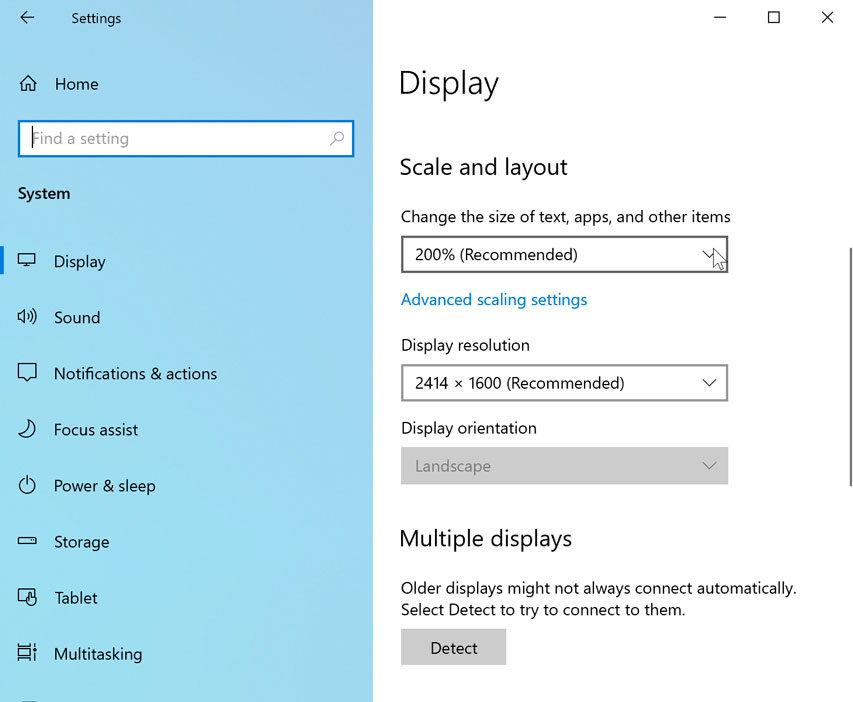Open the Power & sleep icon
This screenshot has height=702, width=853.
26,485
